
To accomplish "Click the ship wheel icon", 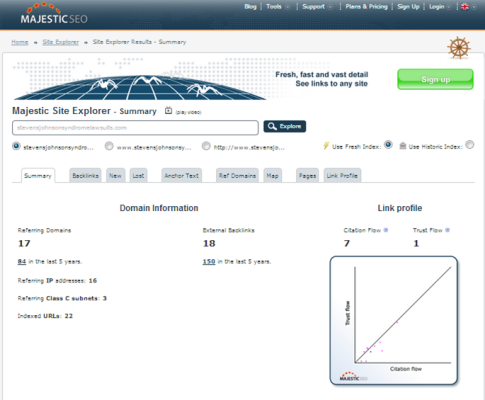I will [459, 48].
